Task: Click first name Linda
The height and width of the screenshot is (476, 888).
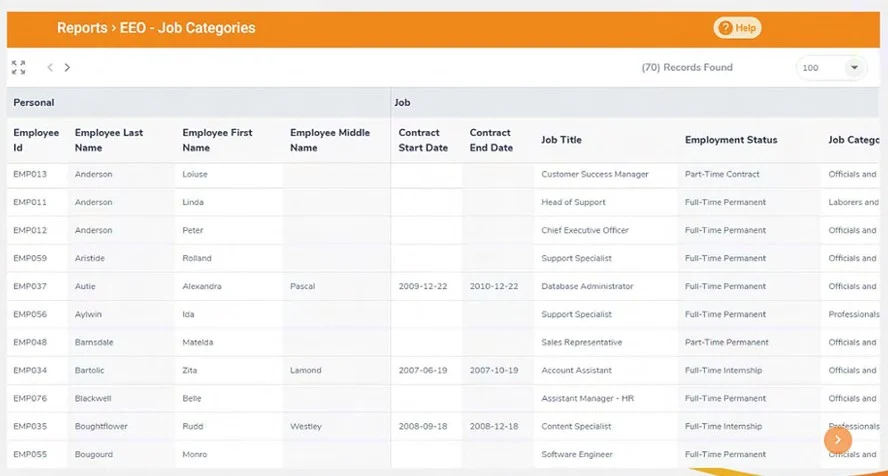Action: click(193, 202)
